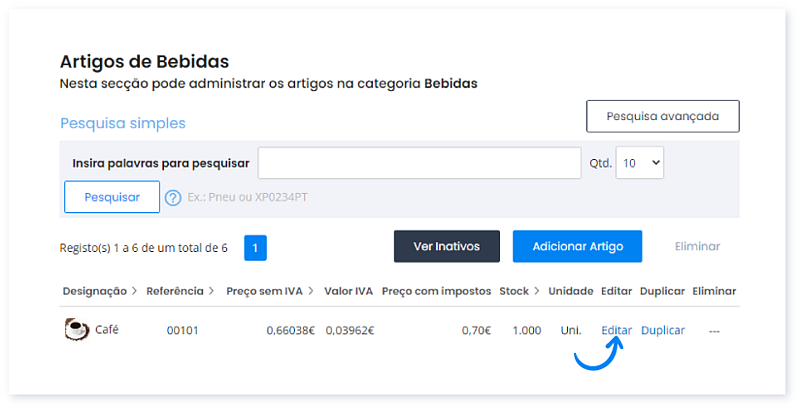
Task: Sort by Preço sem IVA column
Action: [270, 291]
